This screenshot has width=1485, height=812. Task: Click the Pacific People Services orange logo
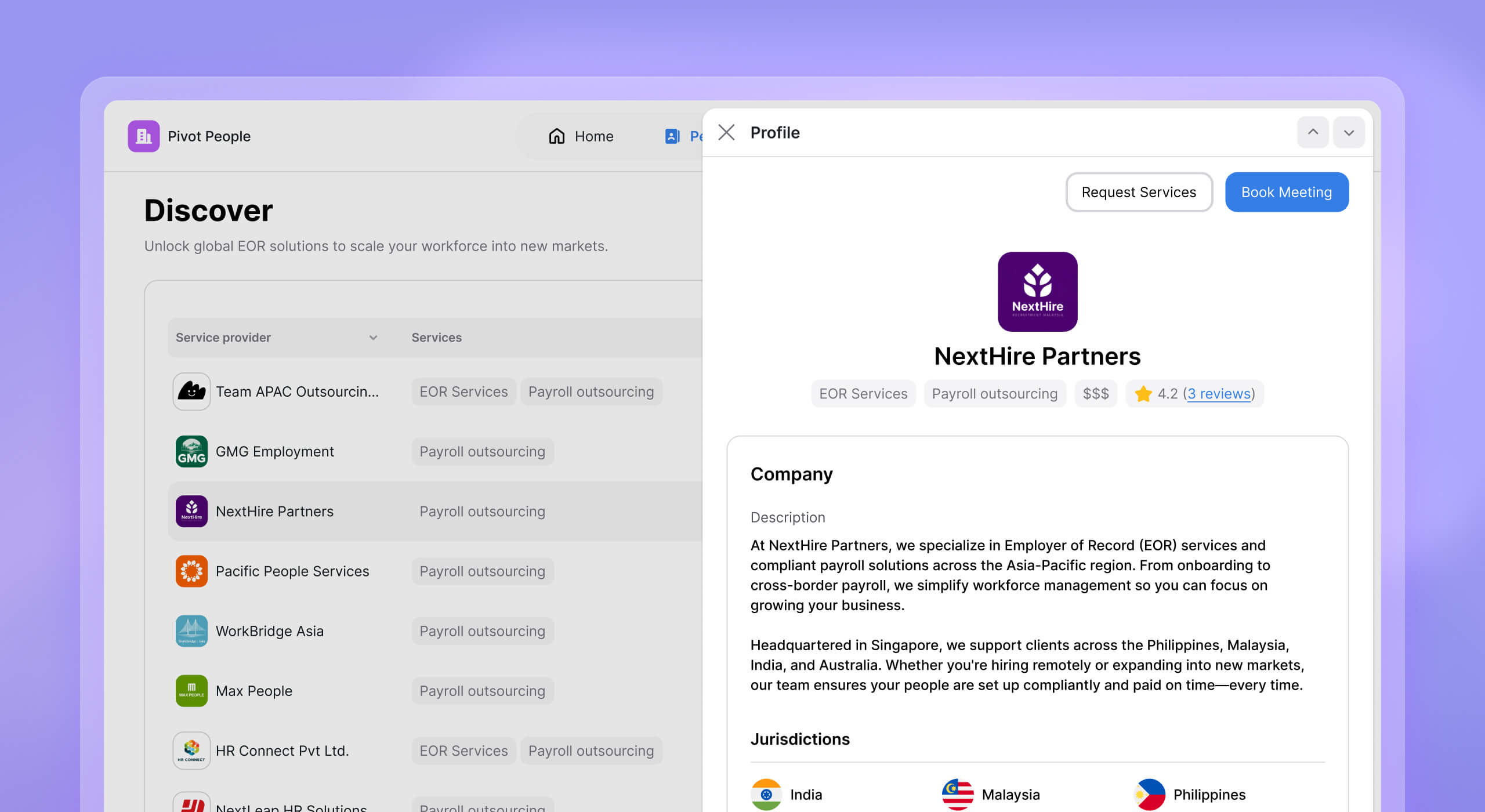[x=191, y=571]
